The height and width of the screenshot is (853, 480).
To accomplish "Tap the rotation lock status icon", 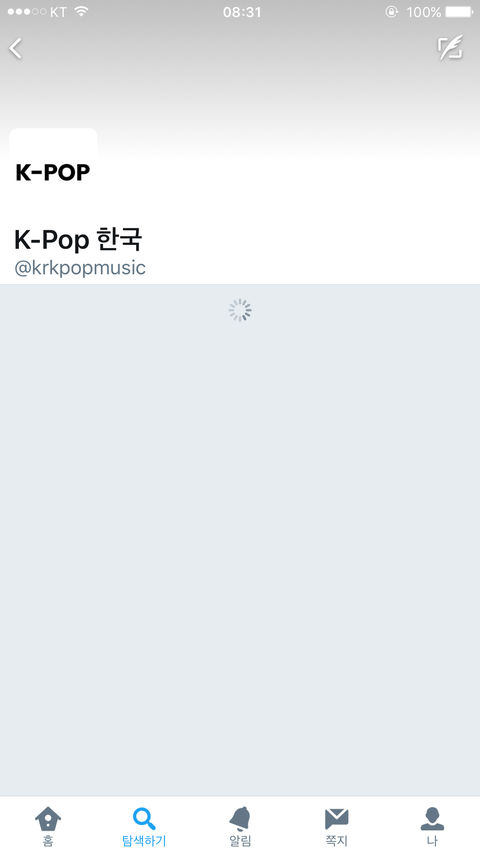I will pyautogui.click(x=391, y=11).
